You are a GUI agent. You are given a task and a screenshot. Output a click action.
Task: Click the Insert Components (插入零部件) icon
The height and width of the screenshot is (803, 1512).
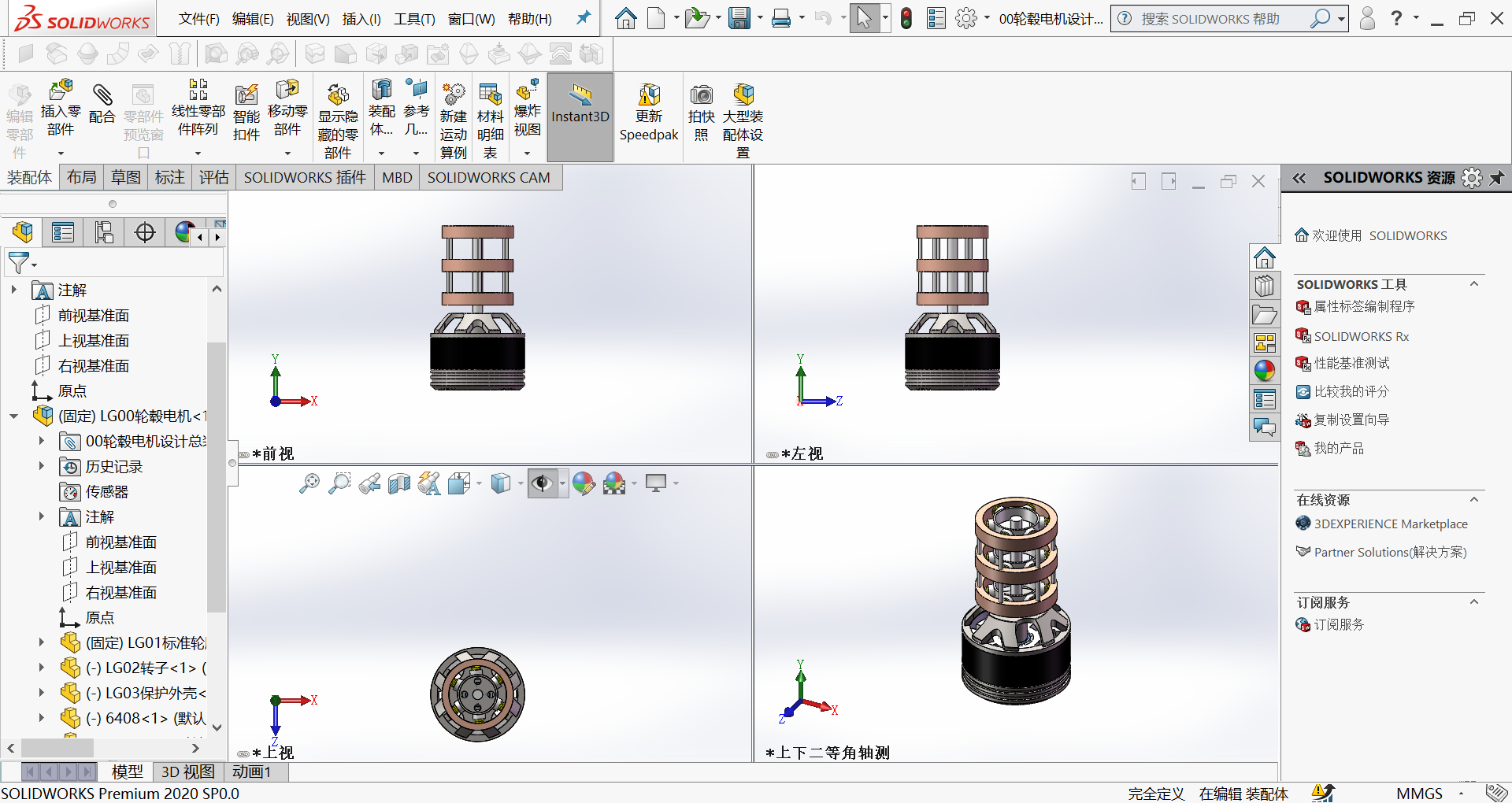(x=61, y=109)
